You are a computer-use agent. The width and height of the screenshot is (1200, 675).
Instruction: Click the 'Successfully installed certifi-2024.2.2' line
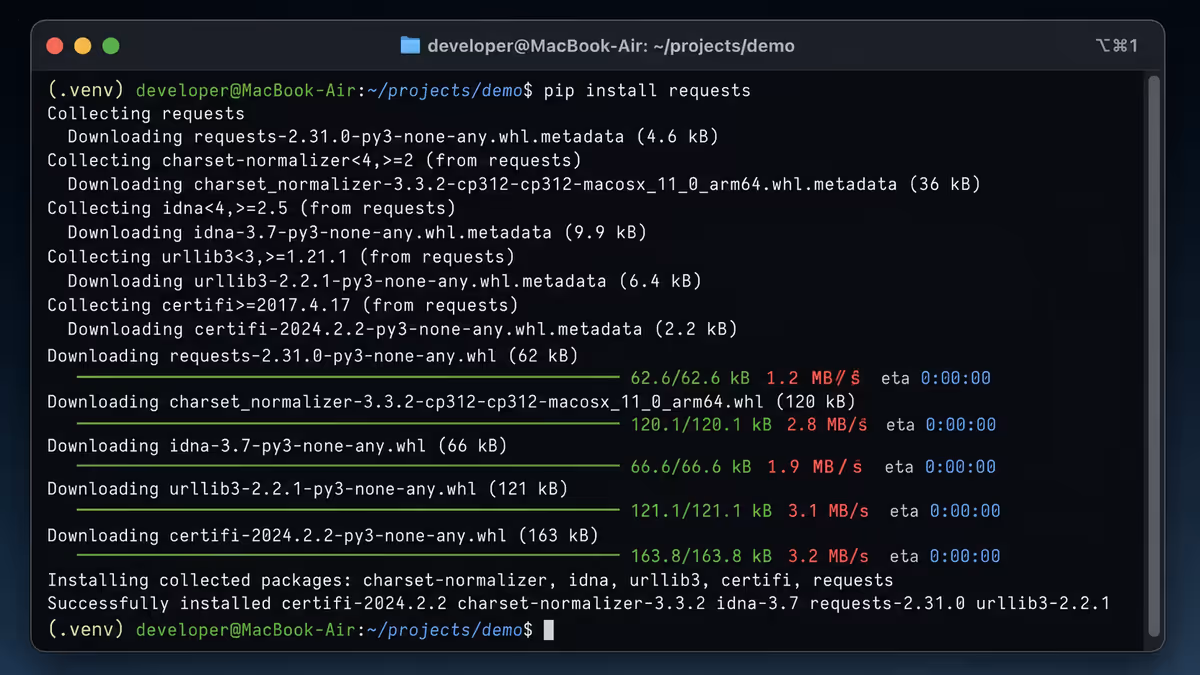tap(579, 604)
